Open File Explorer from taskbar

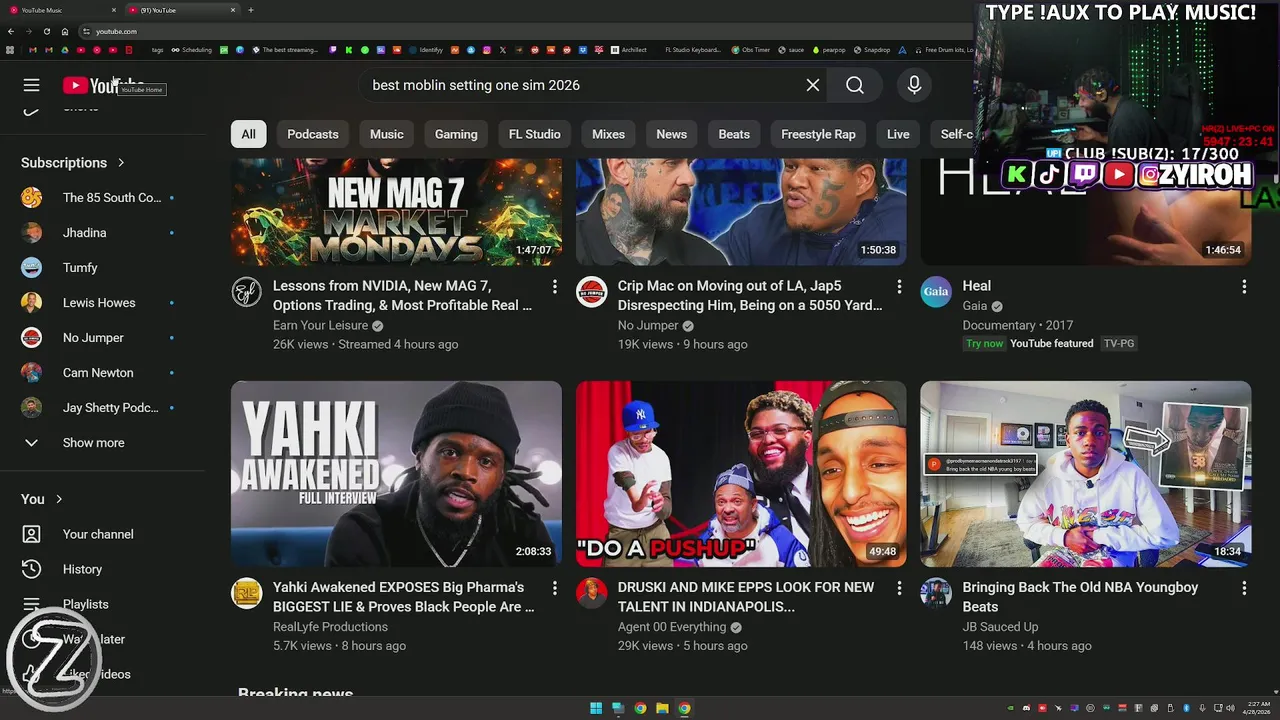662,708
